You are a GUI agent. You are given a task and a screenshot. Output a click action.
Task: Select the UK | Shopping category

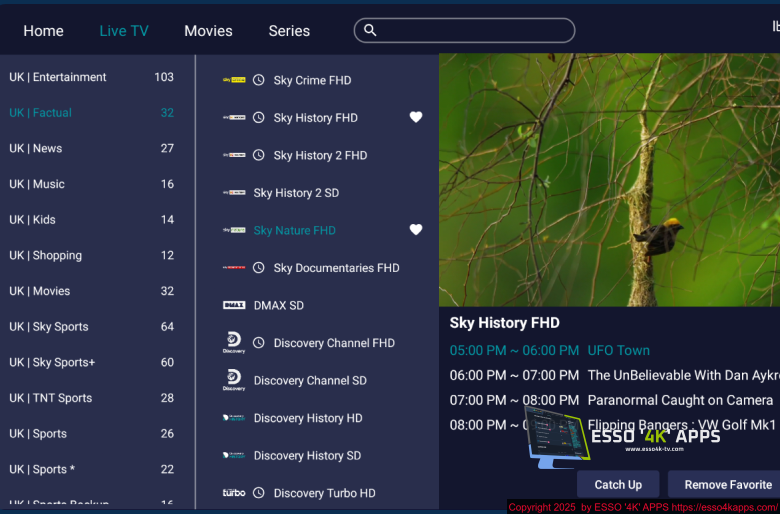92,255
